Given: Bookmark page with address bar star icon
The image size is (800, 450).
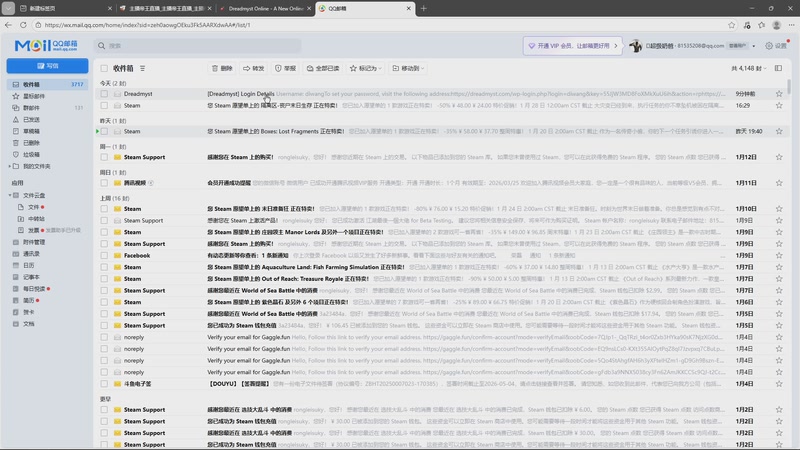Looking at the screenshot, I should tap(732, 25).
